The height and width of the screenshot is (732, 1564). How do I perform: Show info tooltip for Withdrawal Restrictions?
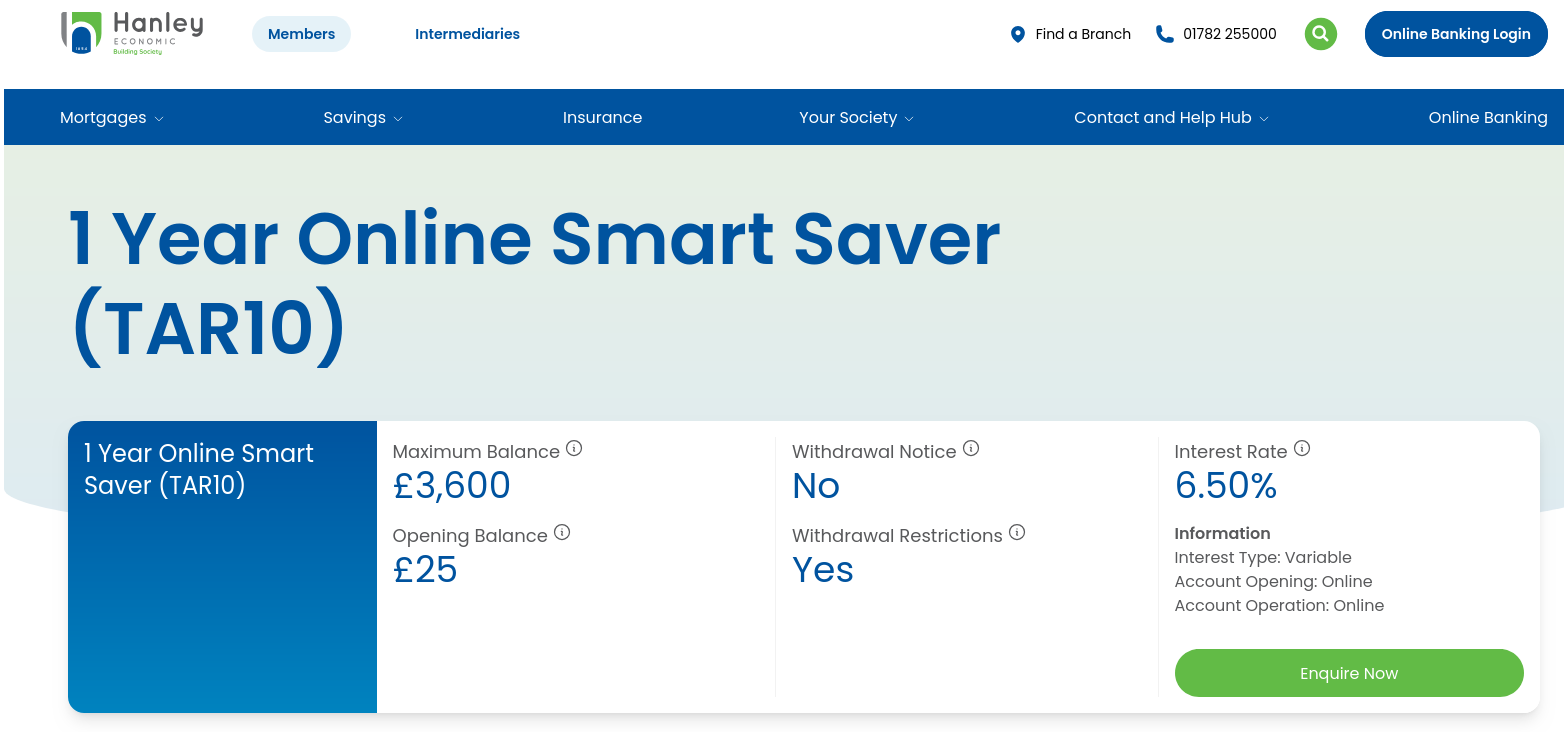click(1017, 532)
